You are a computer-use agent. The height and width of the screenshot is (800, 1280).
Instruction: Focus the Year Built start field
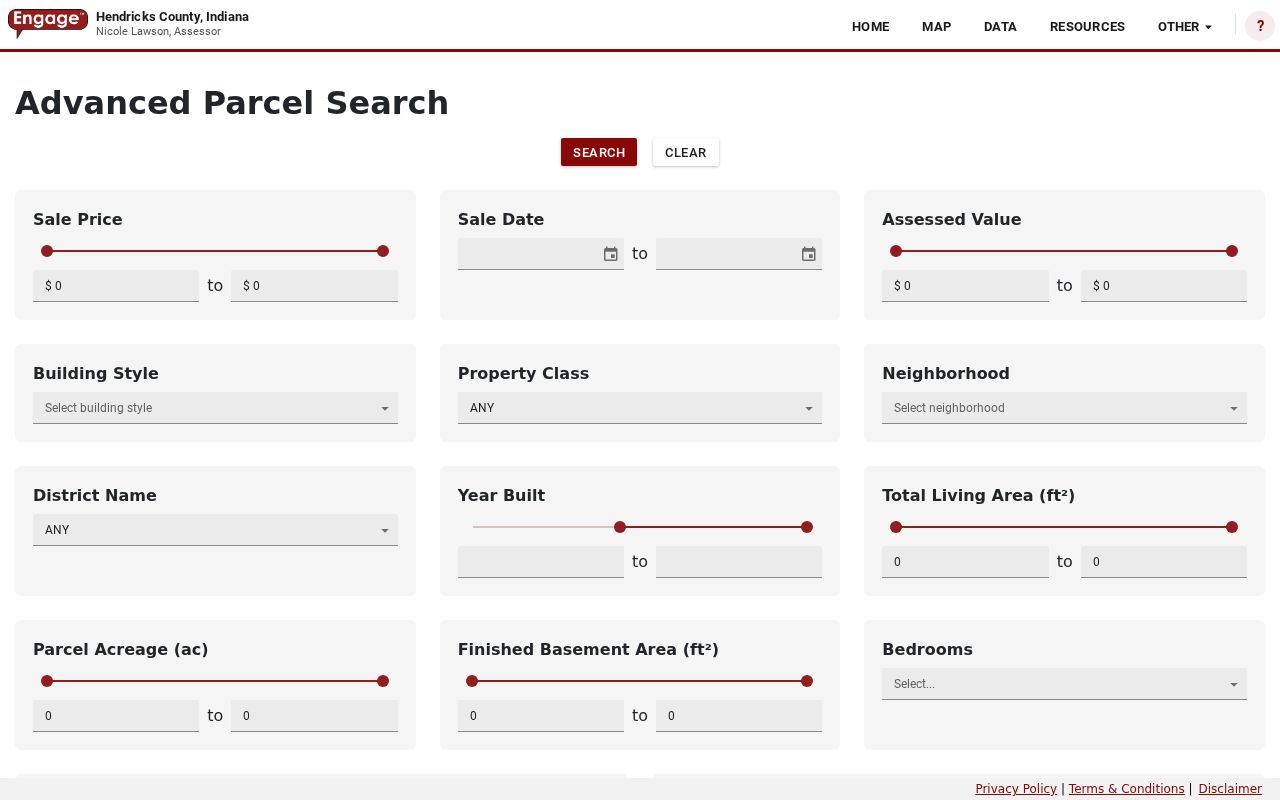[541, 562]
